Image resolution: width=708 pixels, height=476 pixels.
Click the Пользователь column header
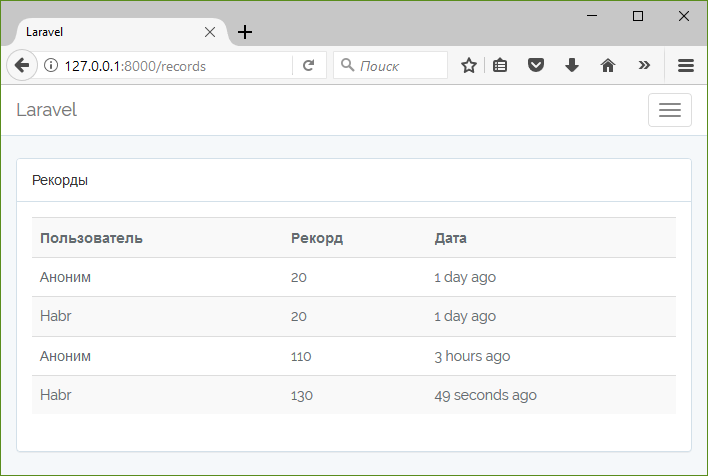(91, 238)
